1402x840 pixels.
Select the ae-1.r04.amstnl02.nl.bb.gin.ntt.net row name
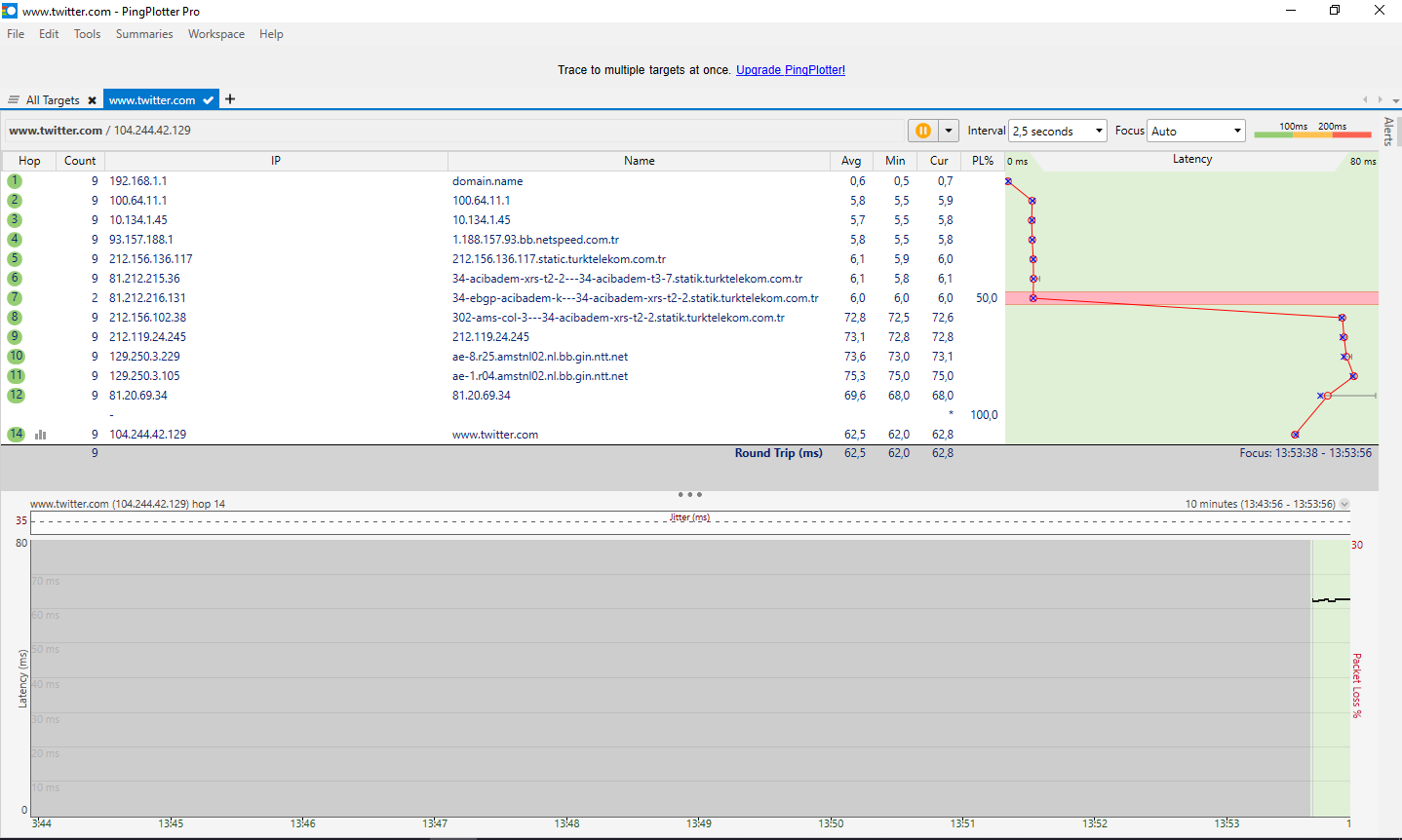click(x=540, y=376)
